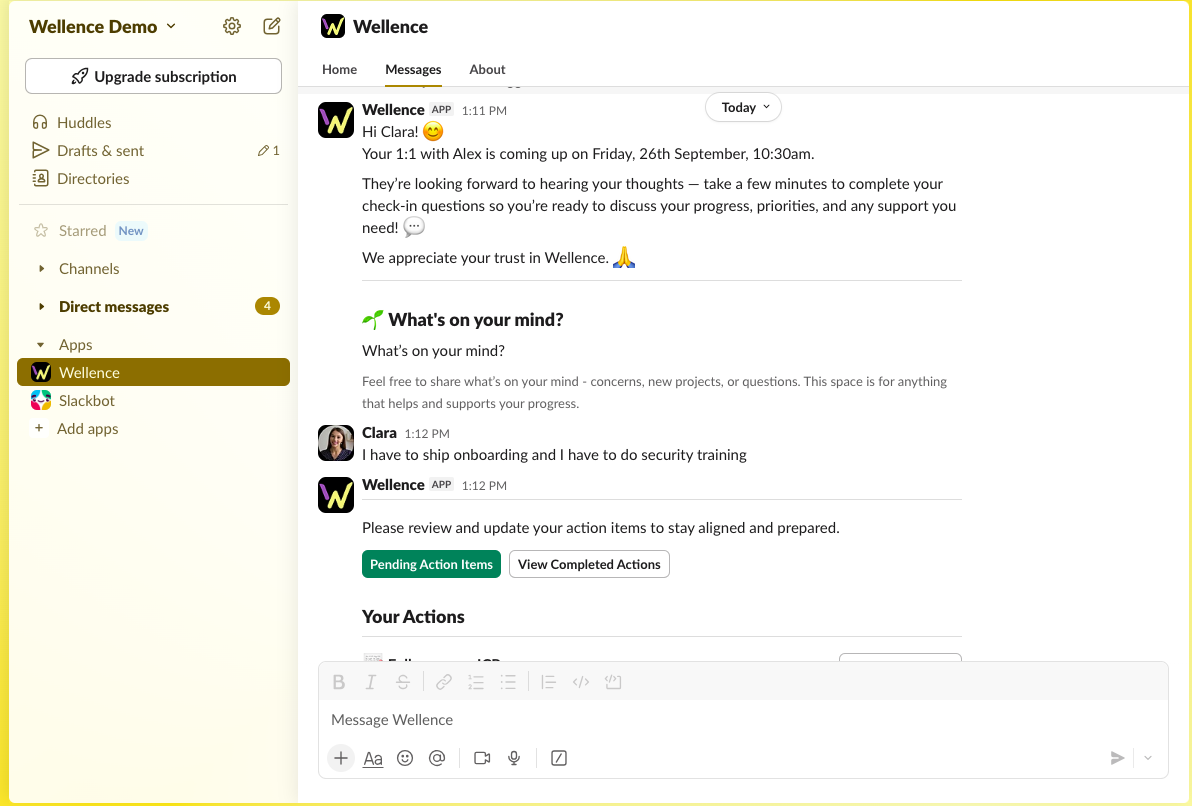
Task: Click Add apps in sidebar
Action: [87, 428]
